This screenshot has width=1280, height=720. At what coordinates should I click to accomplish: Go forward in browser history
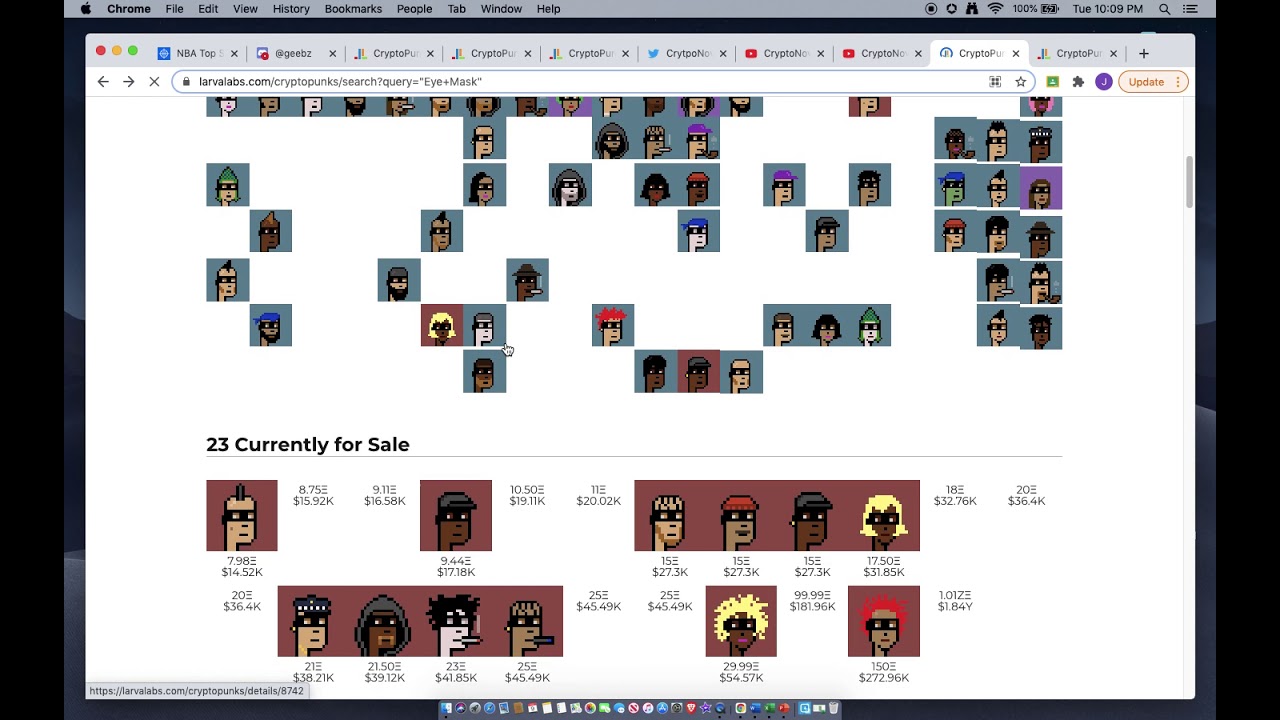point(128,82)
